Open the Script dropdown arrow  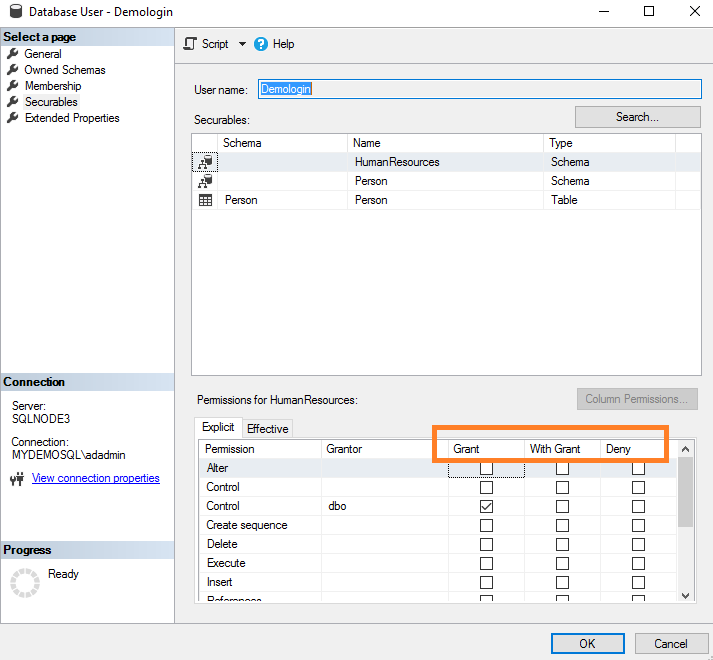tap(242, 44)
